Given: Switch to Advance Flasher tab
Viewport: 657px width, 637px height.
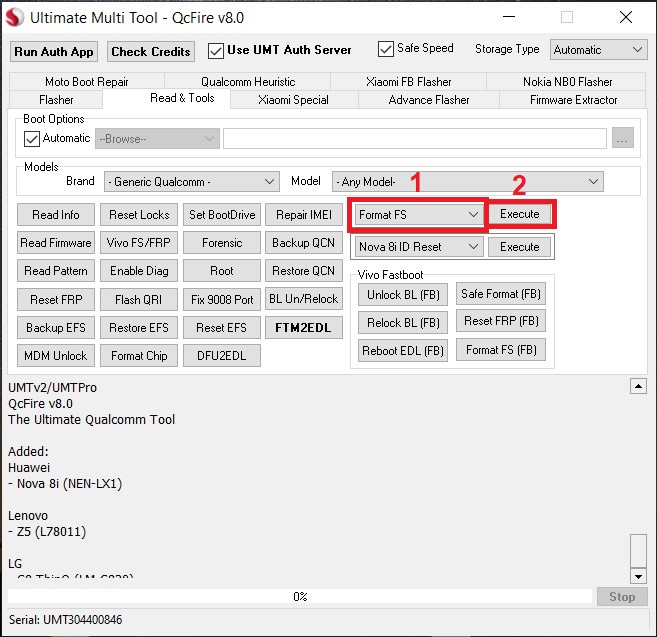Looking at the screenshot, I should (429, 100).
